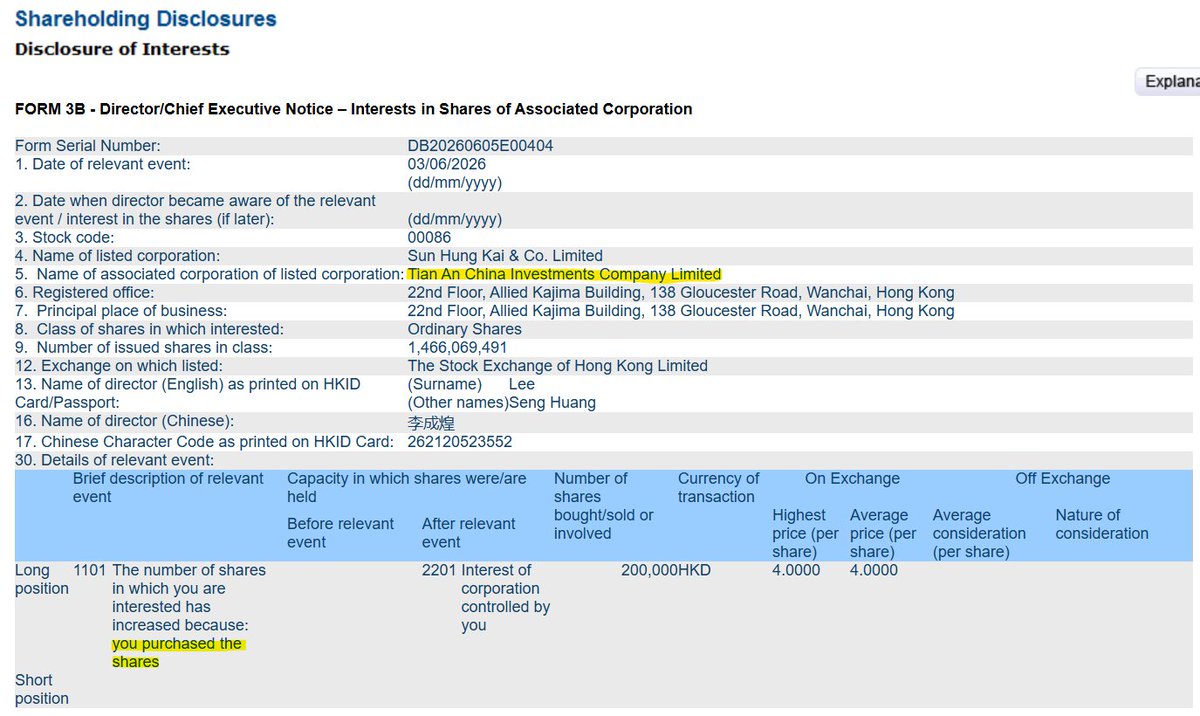Select other names Seng Huang
This screenshot has width=1200, height=716.
(x=552, y=403)
